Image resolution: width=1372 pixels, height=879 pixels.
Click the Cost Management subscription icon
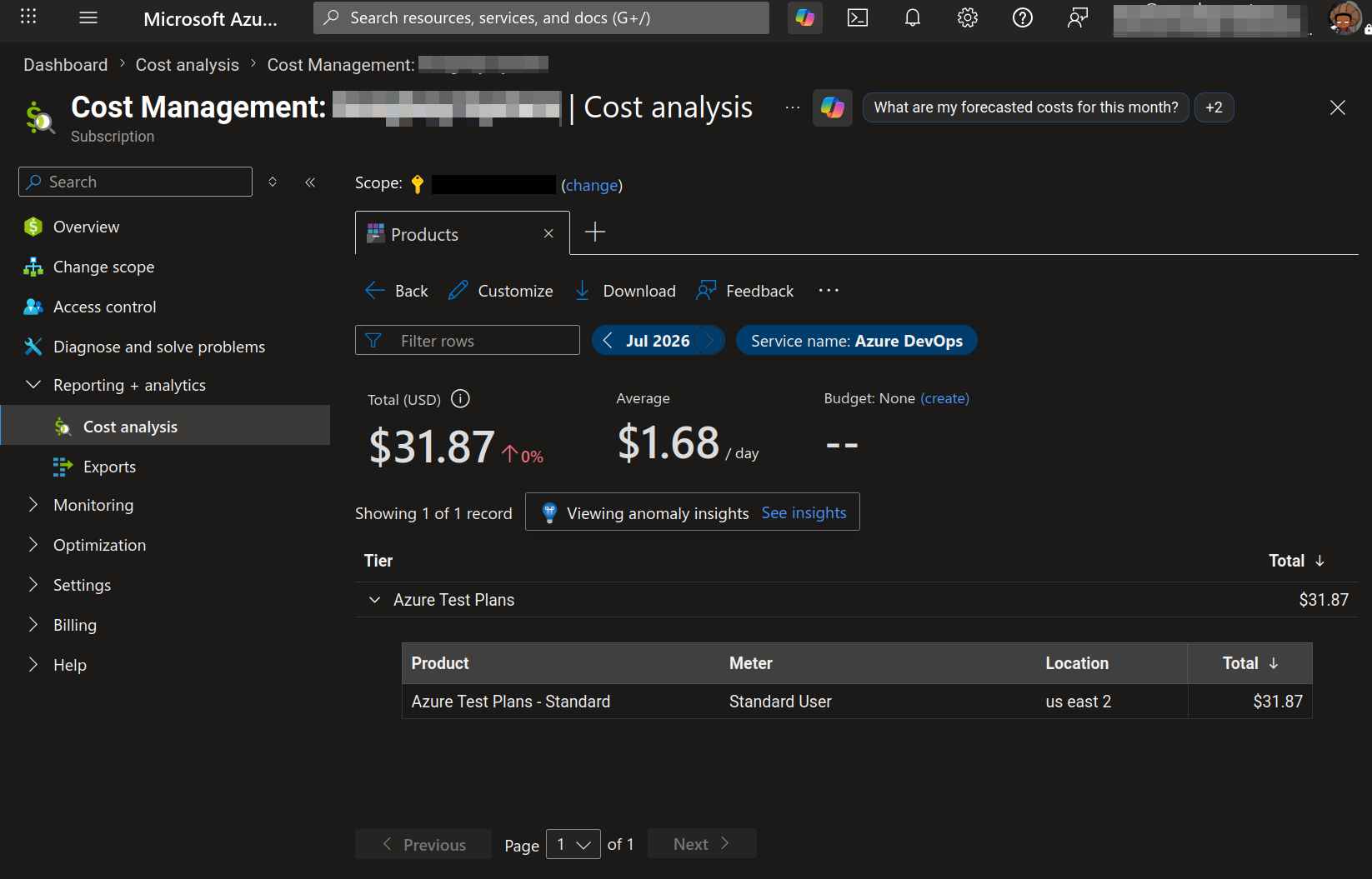(39, 117)
